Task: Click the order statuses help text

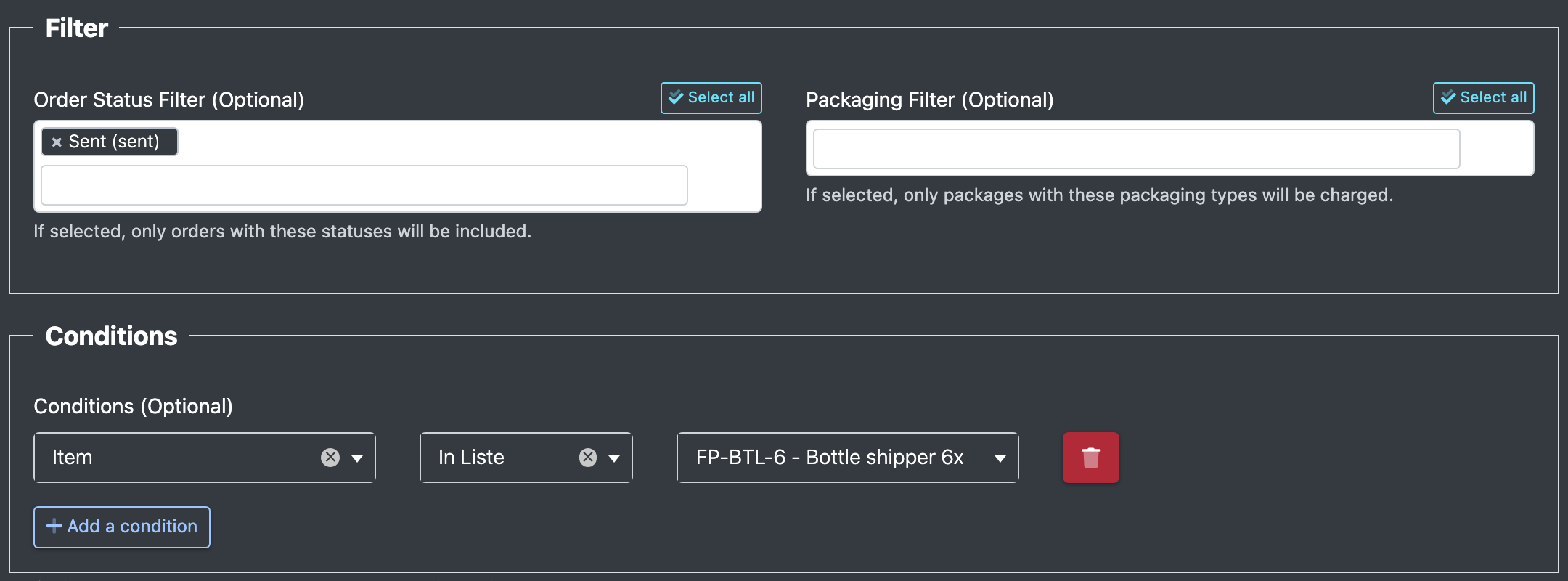Action: pos(282,232)
